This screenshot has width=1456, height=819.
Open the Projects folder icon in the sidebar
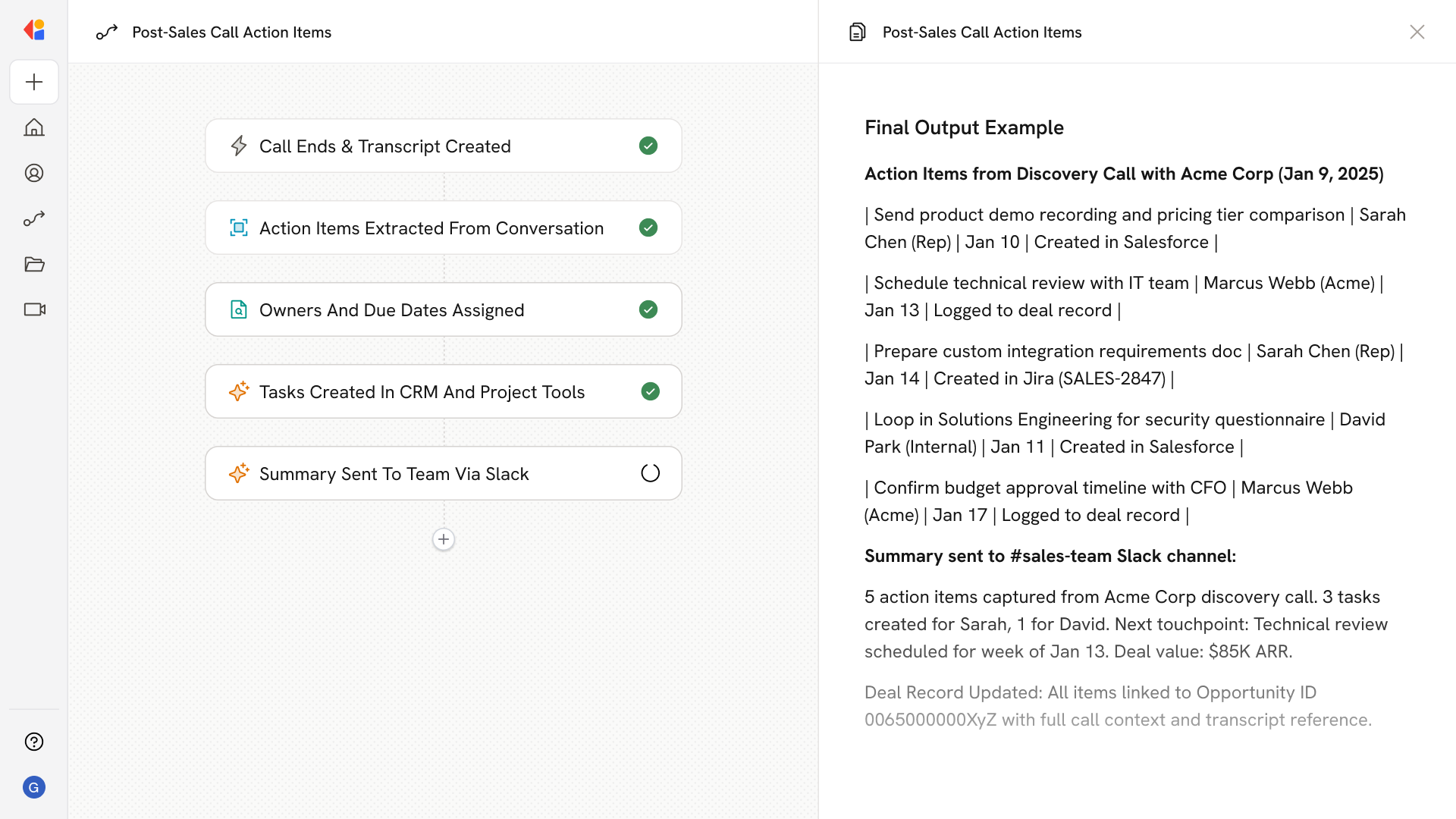pyautogui.click(x=34, y=264)
